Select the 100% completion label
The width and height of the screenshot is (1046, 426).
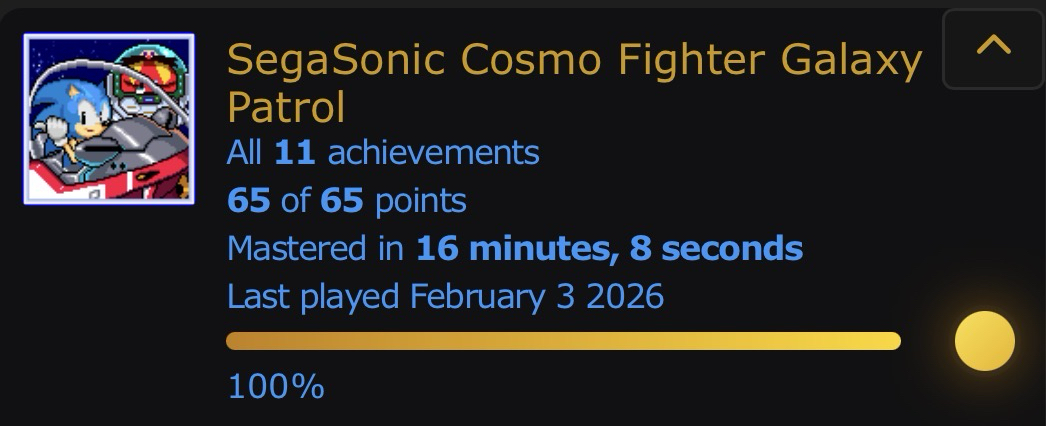click(x=276, y=386)
